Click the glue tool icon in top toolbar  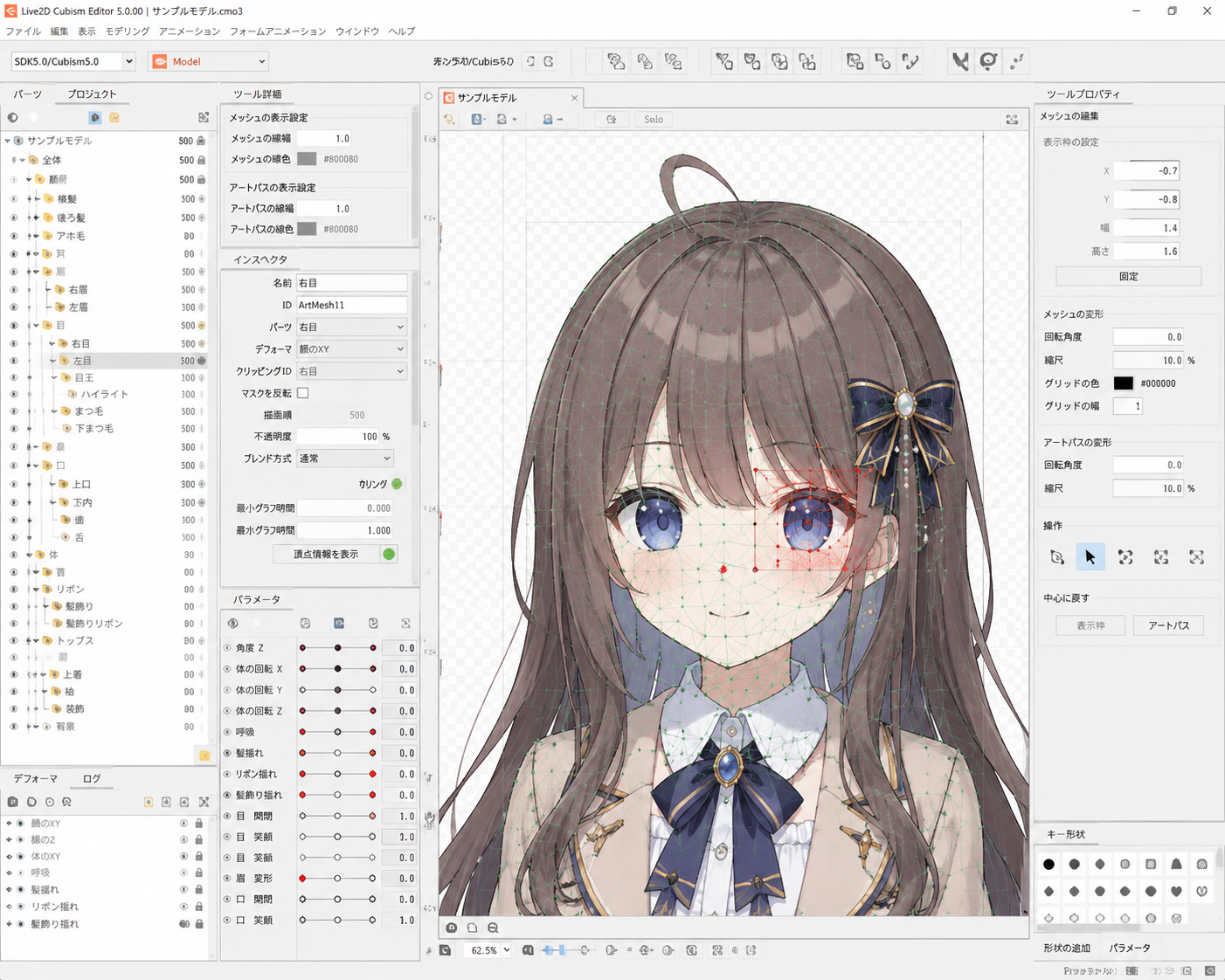(960, 61)
